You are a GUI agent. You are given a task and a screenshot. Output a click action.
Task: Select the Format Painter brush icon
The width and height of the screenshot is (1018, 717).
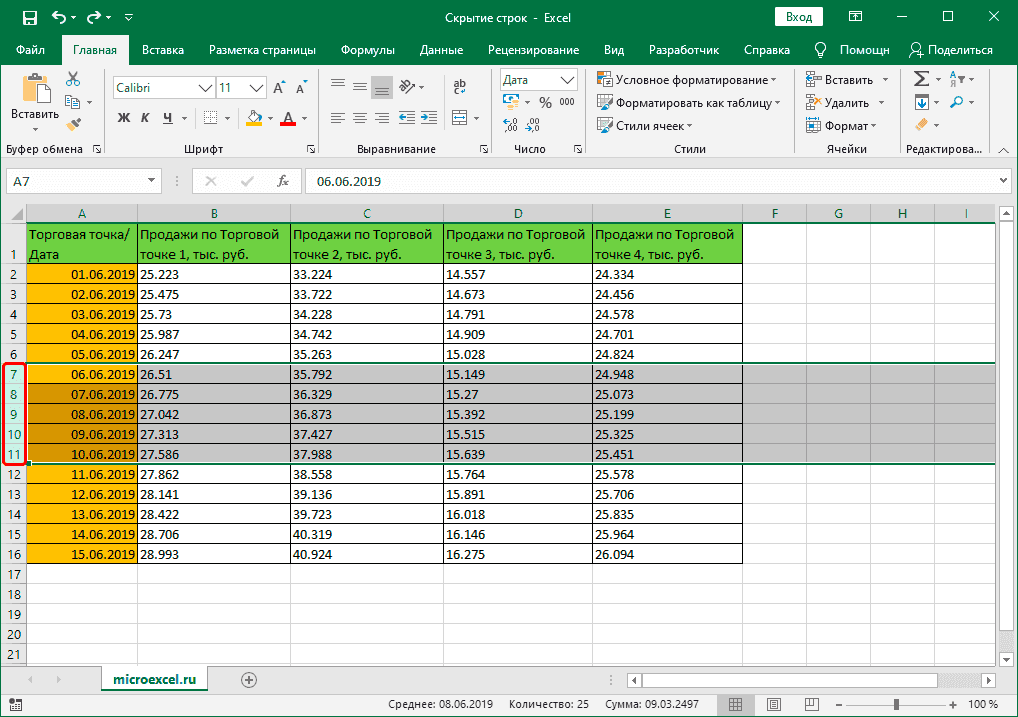pyautogui.click(x=73, y=124)
